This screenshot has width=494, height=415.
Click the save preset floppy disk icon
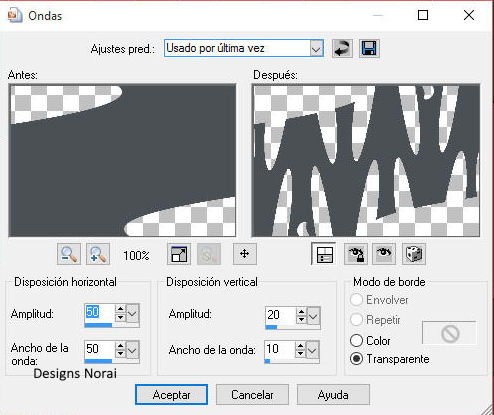pos(369,49)
